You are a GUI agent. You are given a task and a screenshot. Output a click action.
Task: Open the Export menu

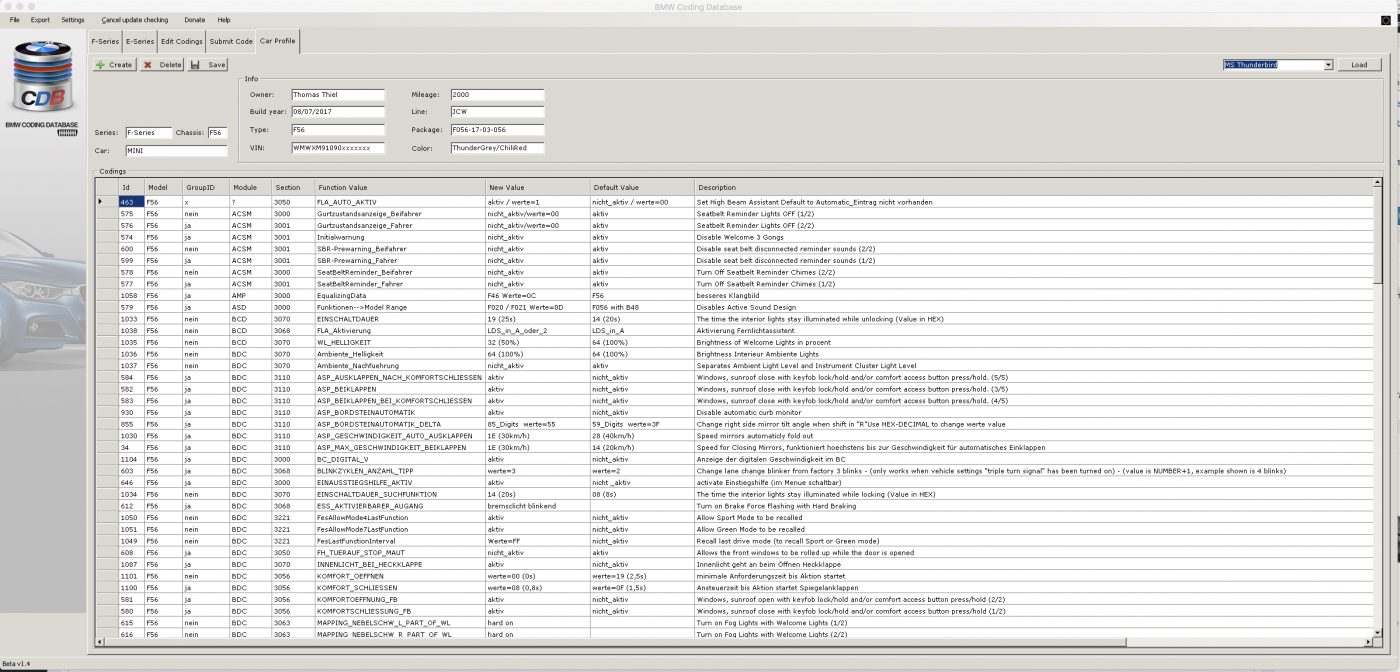[x=40, y=20]
